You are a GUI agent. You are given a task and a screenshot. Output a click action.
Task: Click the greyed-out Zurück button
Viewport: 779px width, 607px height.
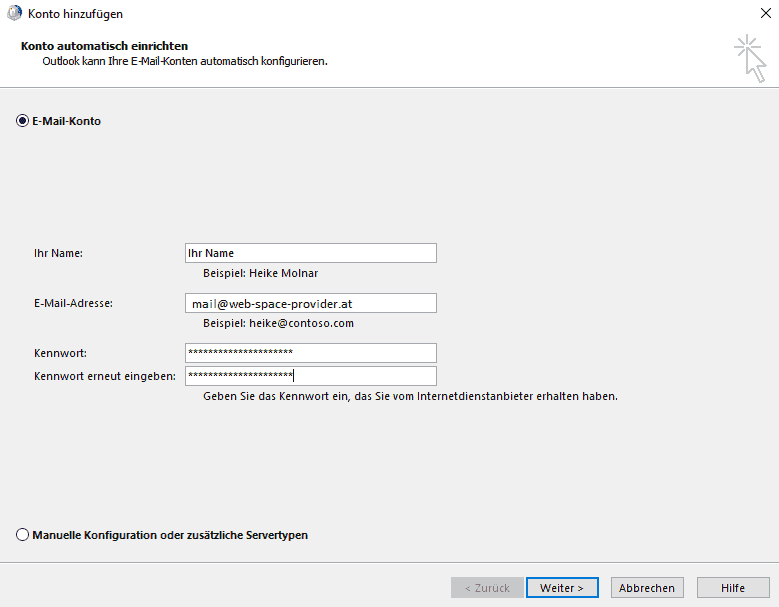(x=486, y=588)
